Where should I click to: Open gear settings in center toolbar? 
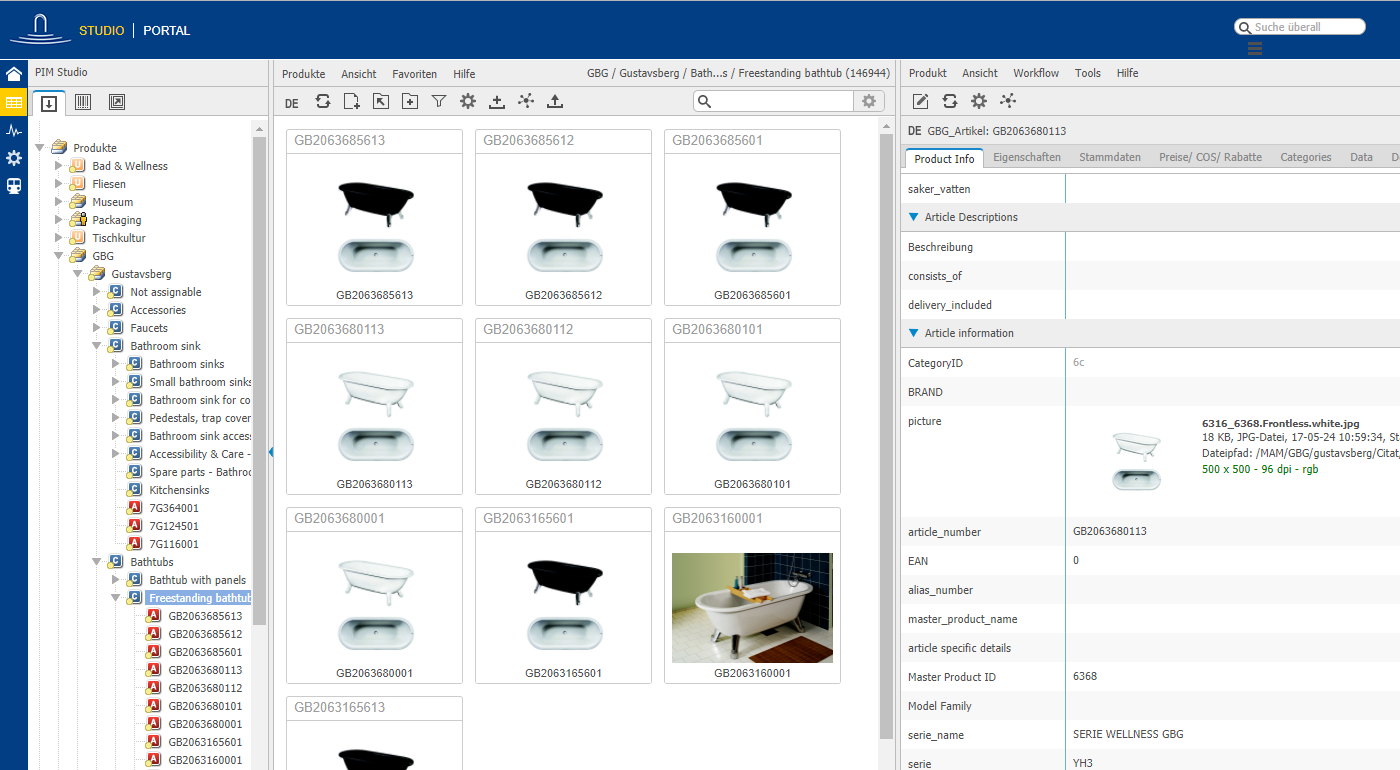[x=468, y=101]
